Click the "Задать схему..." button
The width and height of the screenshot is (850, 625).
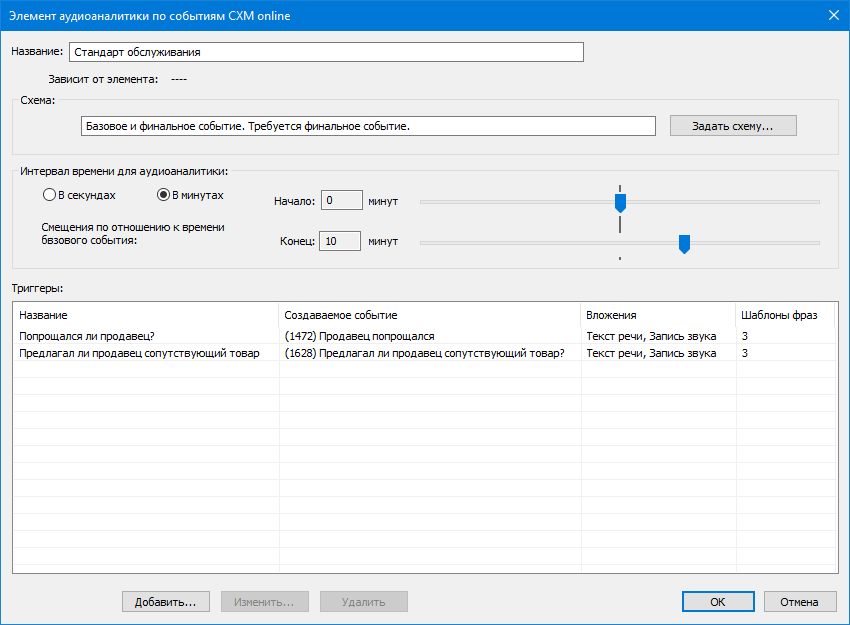pos(733,126)
